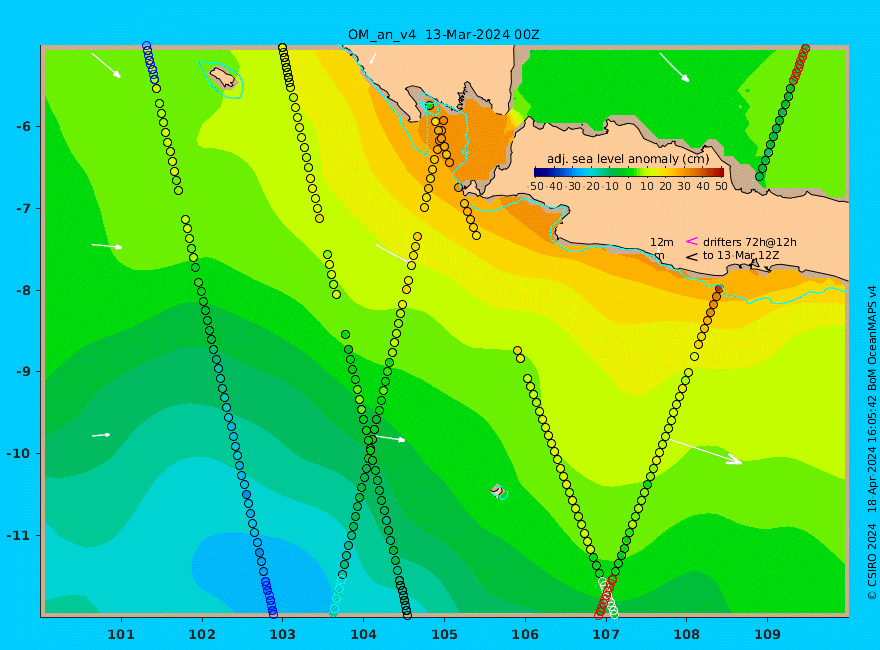Select the 'drifters 72h@12h' legend text

(750, 242)
